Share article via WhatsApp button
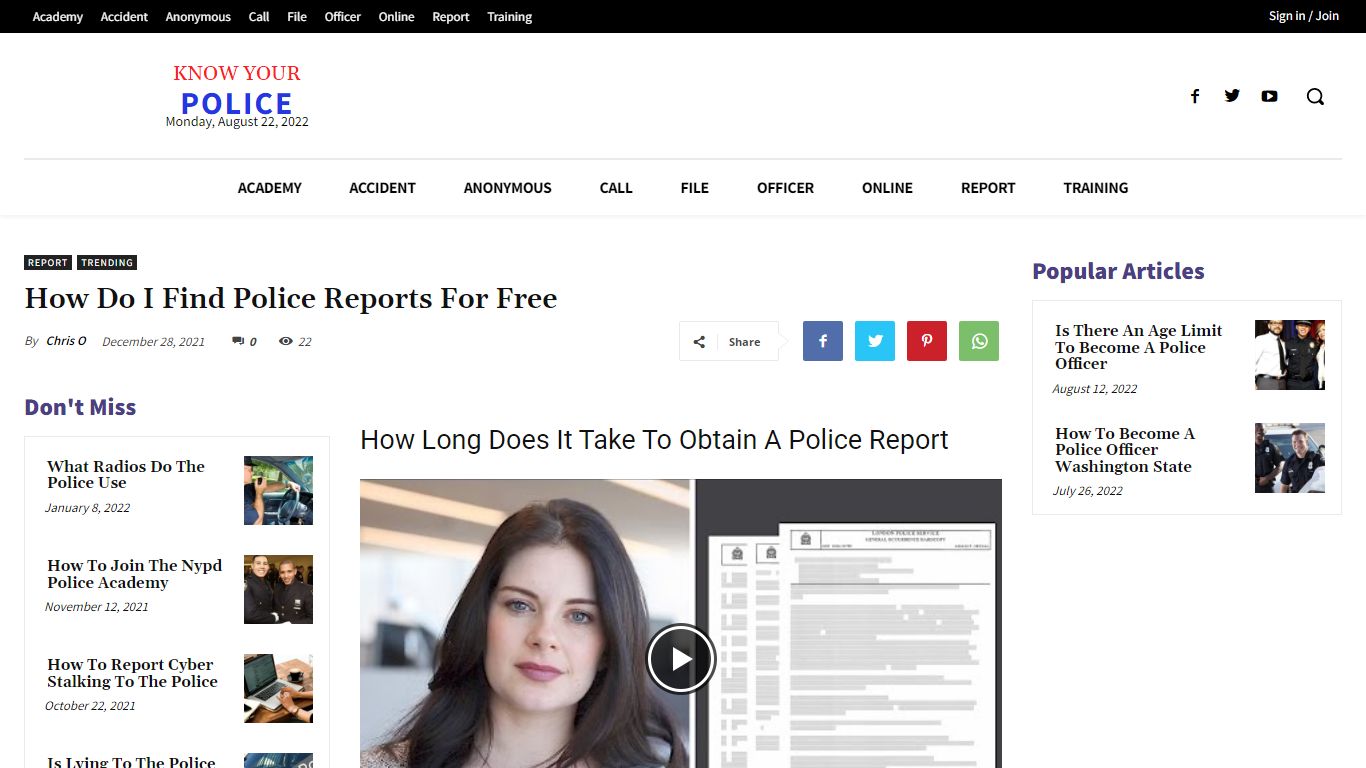 (x=979, y=341)
